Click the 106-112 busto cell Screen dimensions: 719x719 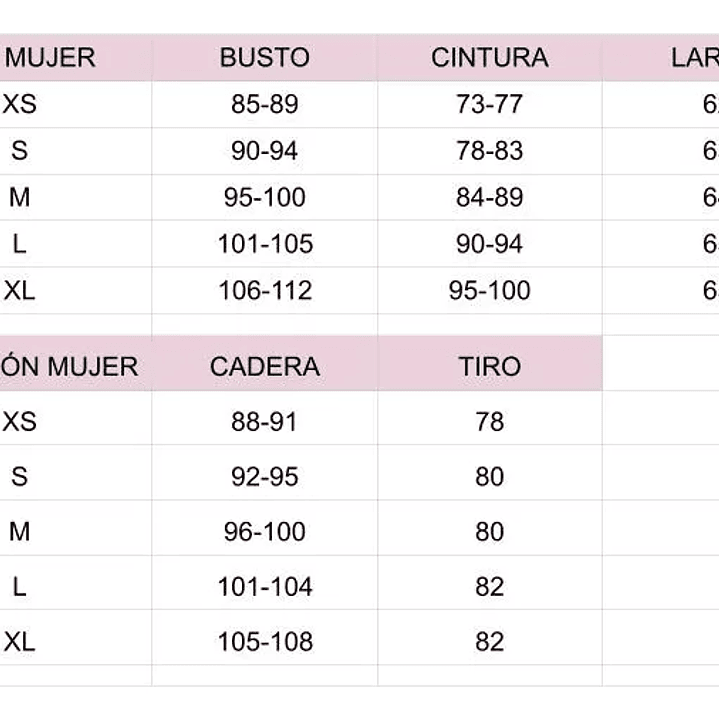[x=264, y=291]
